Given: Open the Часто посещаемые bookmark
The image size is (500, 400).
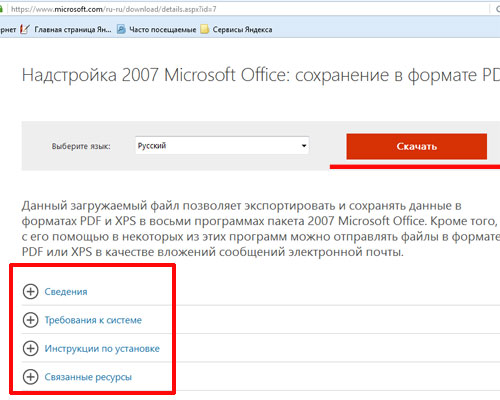Looking at the screenshot, I should pos(163,30).
